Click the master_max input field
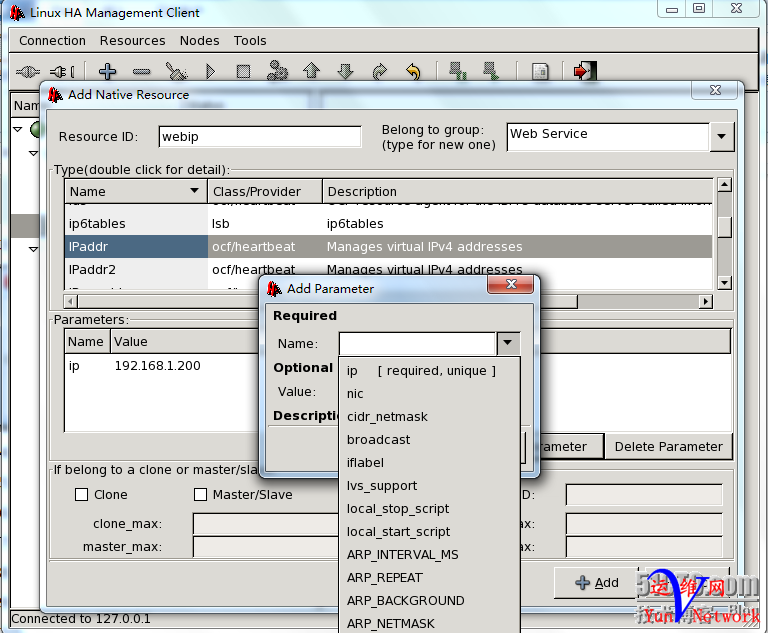Image resolution: width=768 pixels, height=633 pixels. click(x=265, y=547)
